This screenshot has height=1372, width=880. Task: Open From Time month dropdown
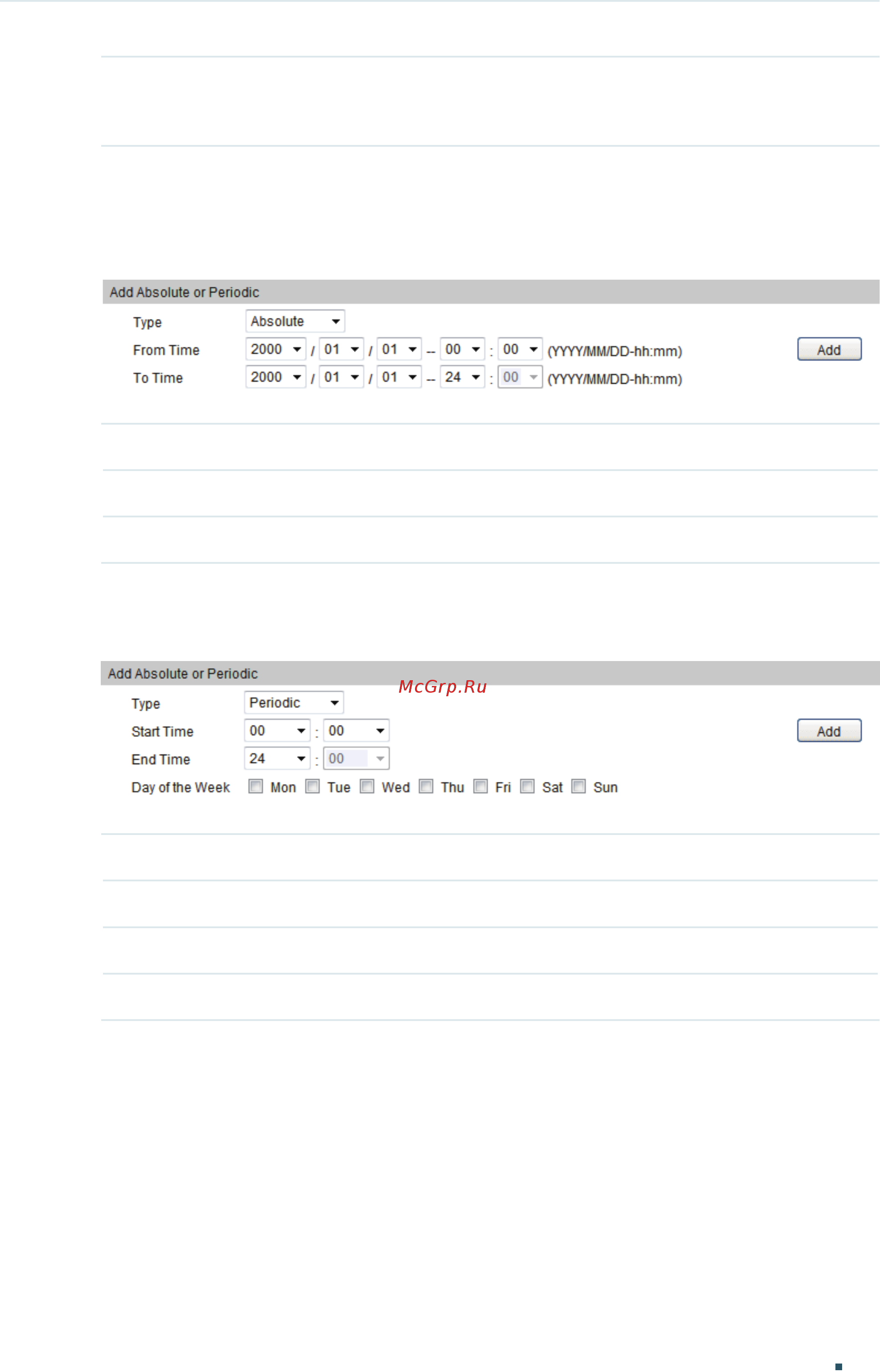click(x=341, y=349)
